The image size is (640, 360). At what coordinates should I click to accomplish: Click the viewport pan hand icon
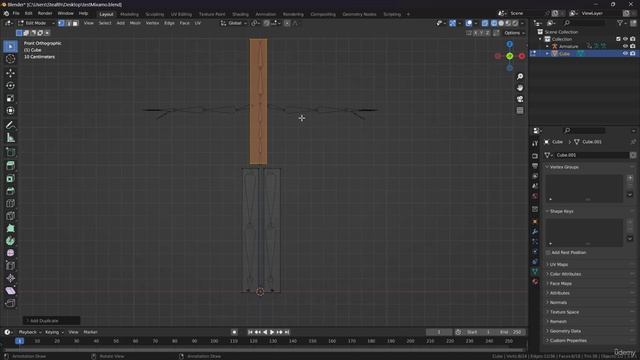pyautogui.click(x=520, y=88)
